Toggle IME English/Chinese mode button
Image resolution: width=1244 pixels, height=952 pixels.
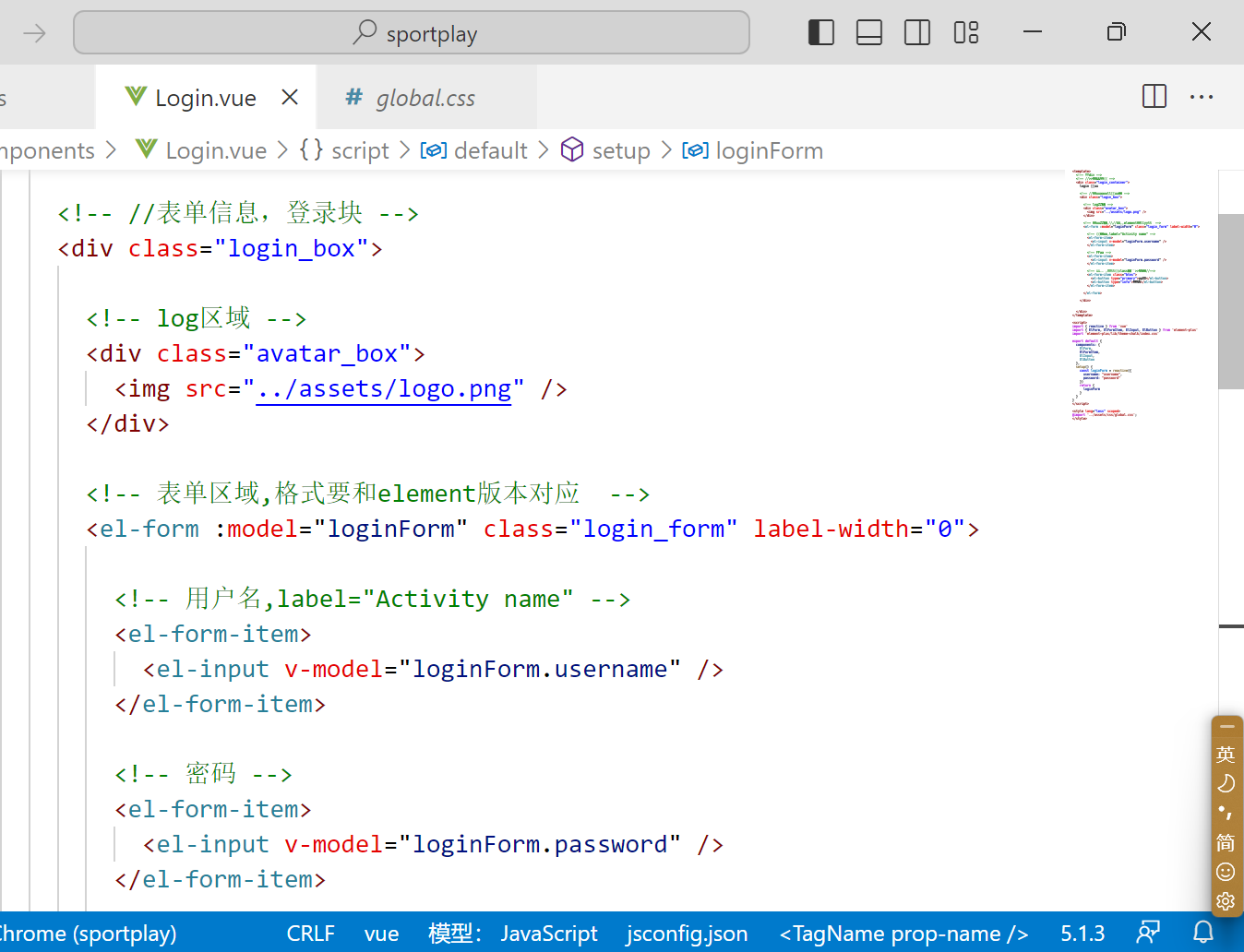1226,755
